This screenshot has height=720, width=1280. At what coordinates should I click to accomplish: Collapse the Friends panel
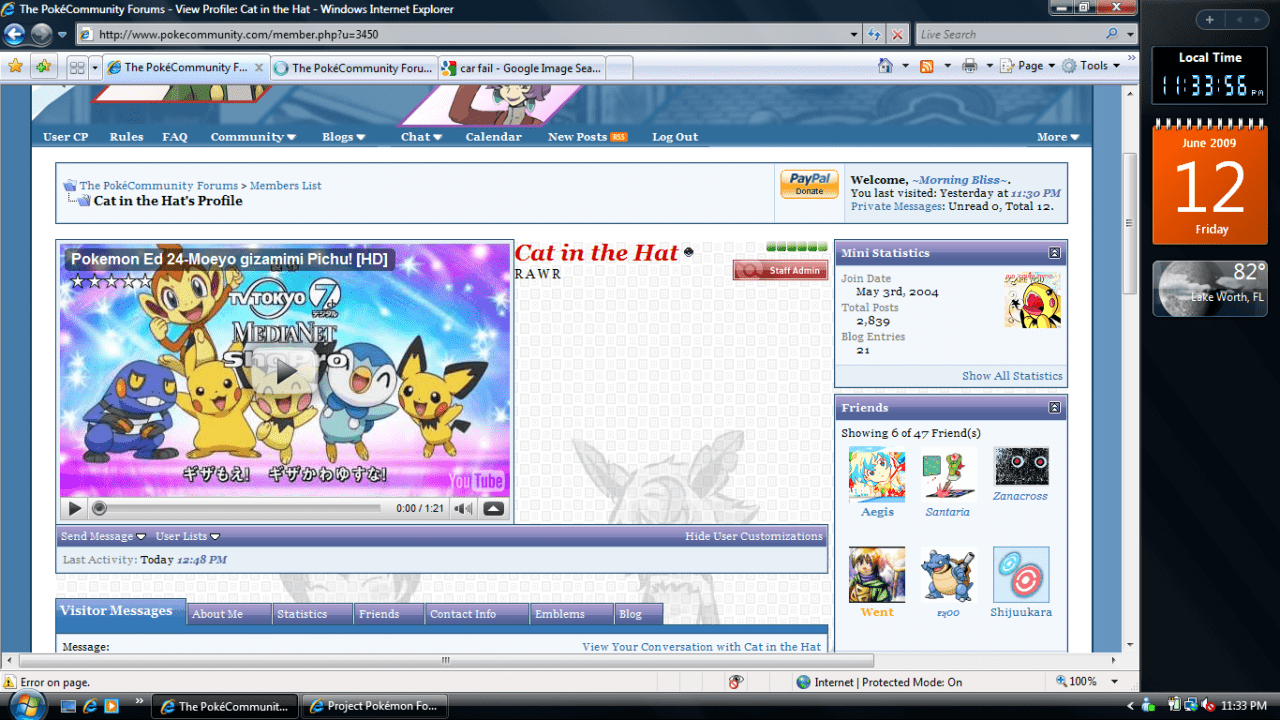pyautogui.click(x=1054, y=407)
